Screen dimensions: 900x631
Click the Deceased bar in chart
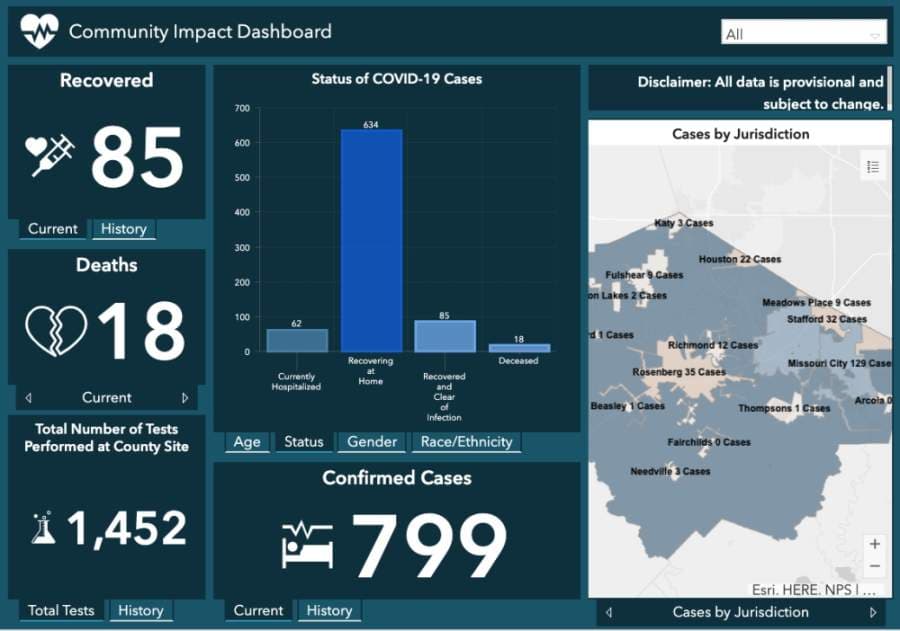[519, 348]
